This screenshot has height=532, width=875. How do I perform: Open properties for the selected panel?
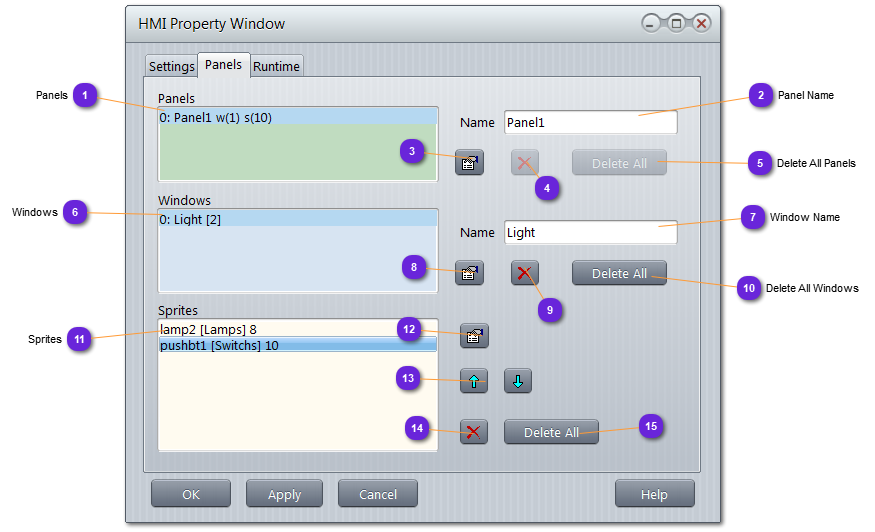click(469, 163)
